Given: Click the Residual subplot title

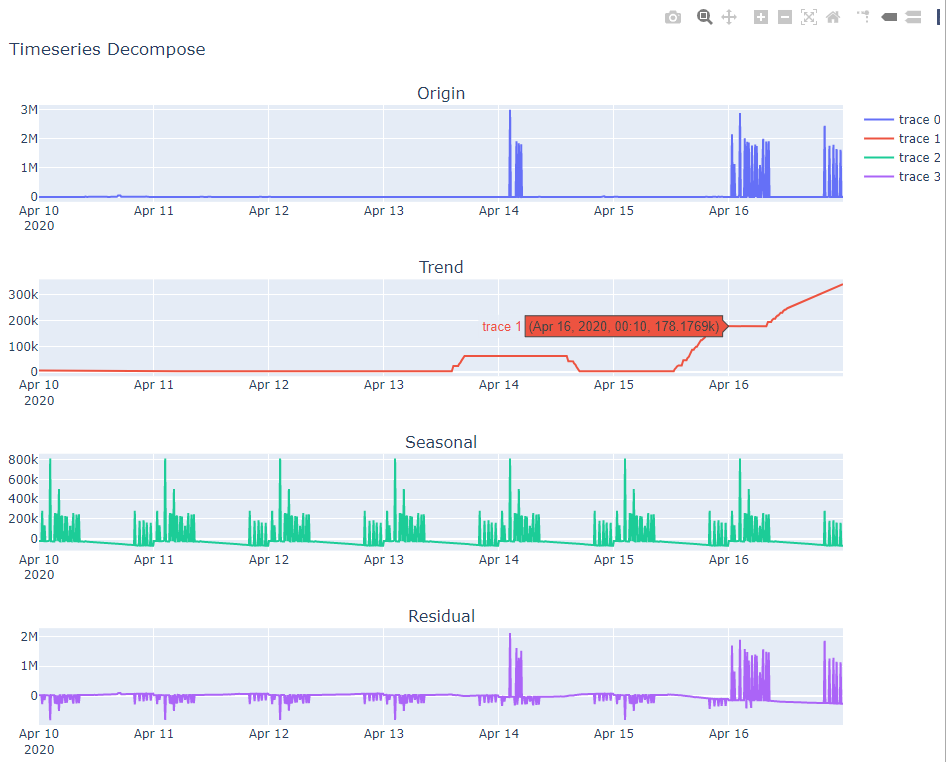Looking at the screenshot, I should (441, 616).
